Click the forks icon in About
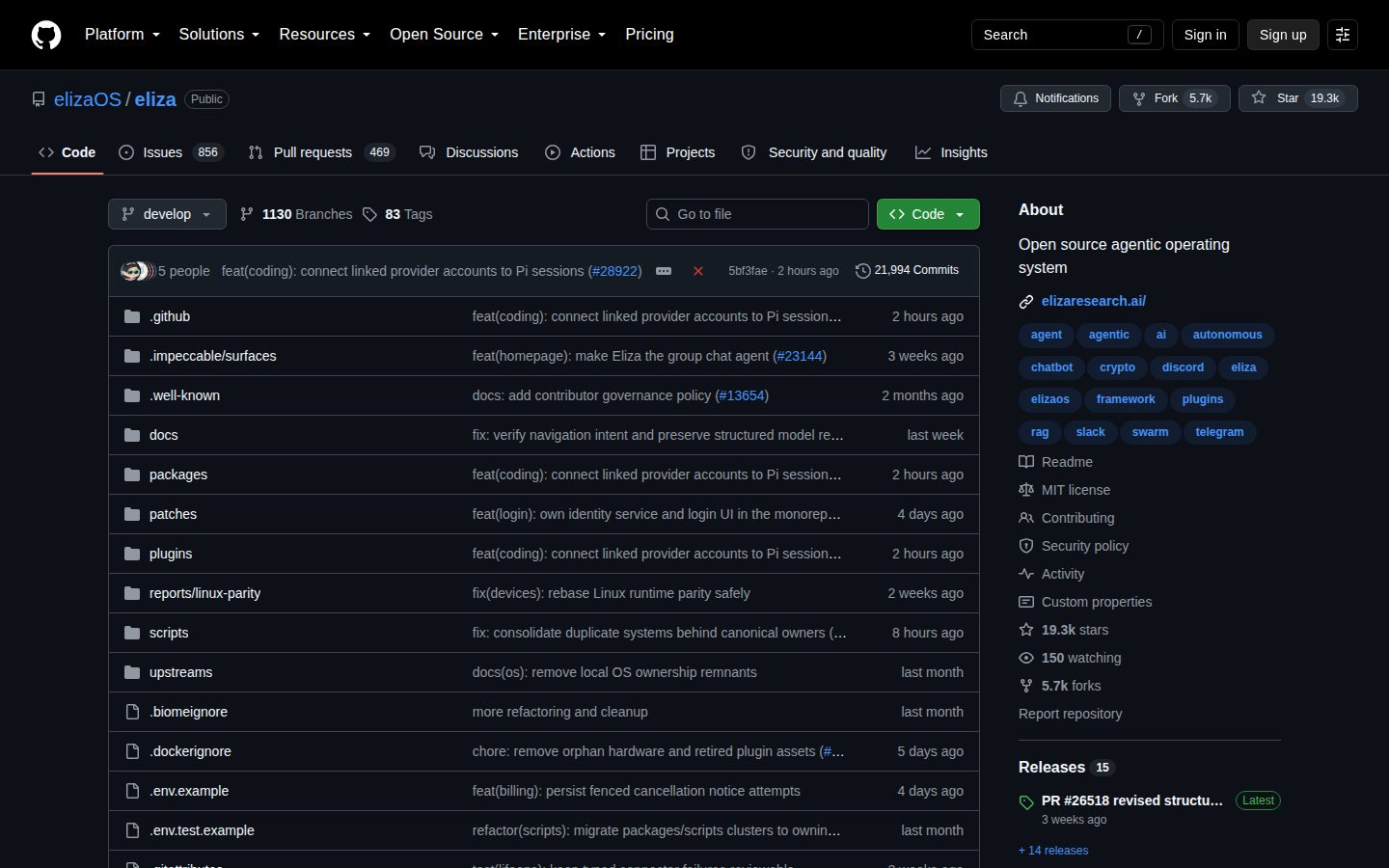The image size is (1389, 868). pyautogui.click(x=1026, y=686)
